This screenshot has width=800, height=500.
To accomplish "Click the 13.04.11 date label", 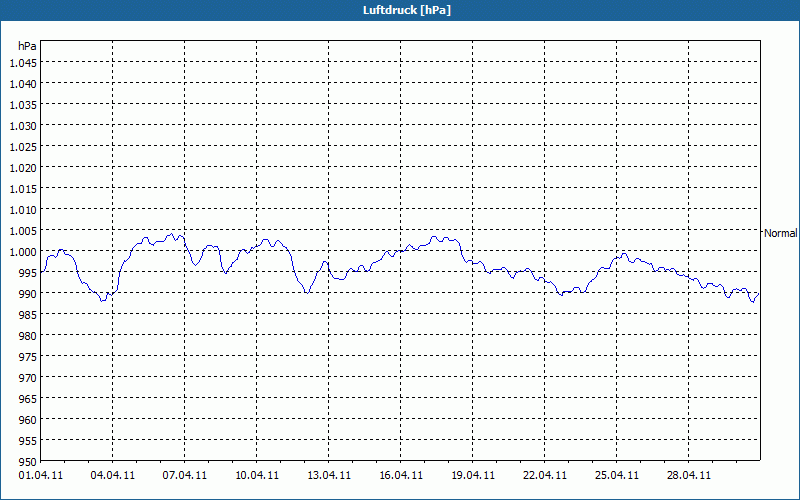I will pos(329,476).
